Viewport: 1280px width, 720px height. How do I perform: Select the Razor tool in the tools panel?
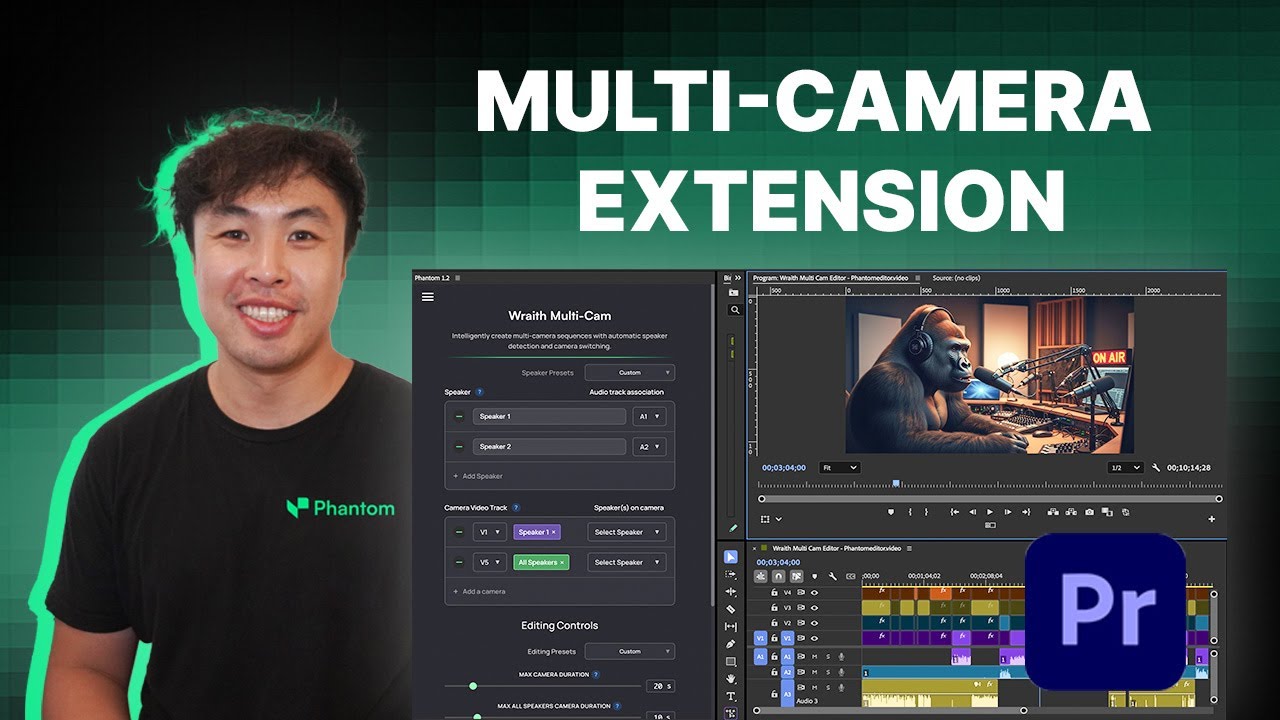coord(731,609)
